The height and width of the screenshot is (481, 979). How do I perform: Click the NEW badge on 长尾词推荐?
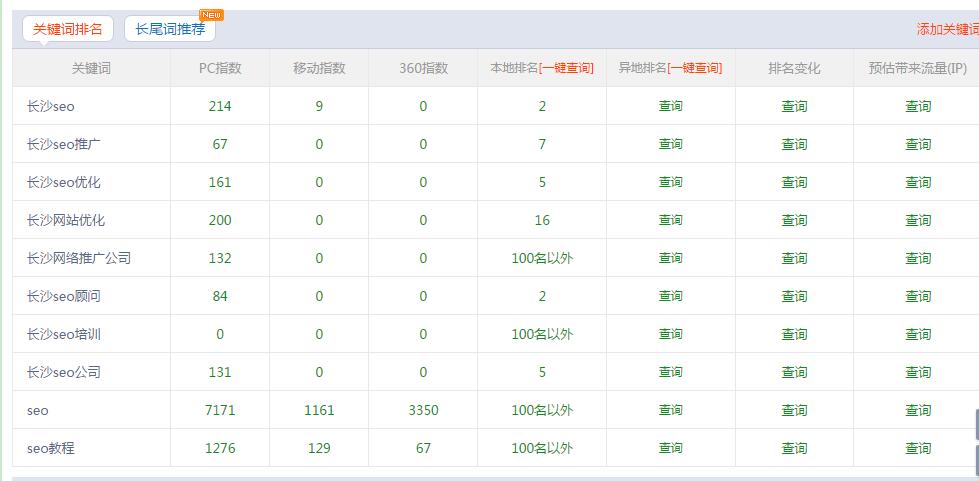click(212, 15)
